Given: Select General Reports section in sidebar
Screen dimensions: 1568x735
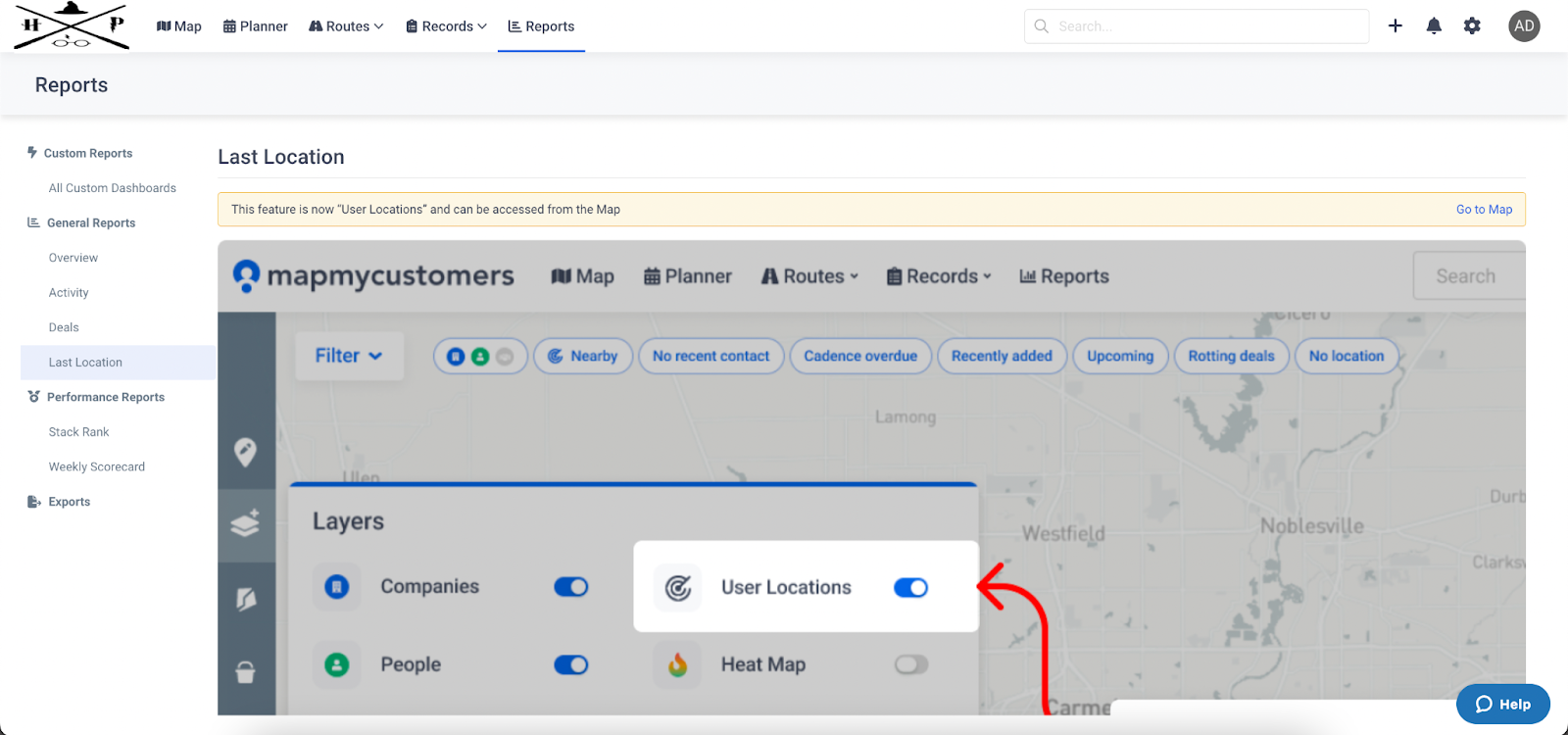Looking at the screenshot, I should (91, 223).
